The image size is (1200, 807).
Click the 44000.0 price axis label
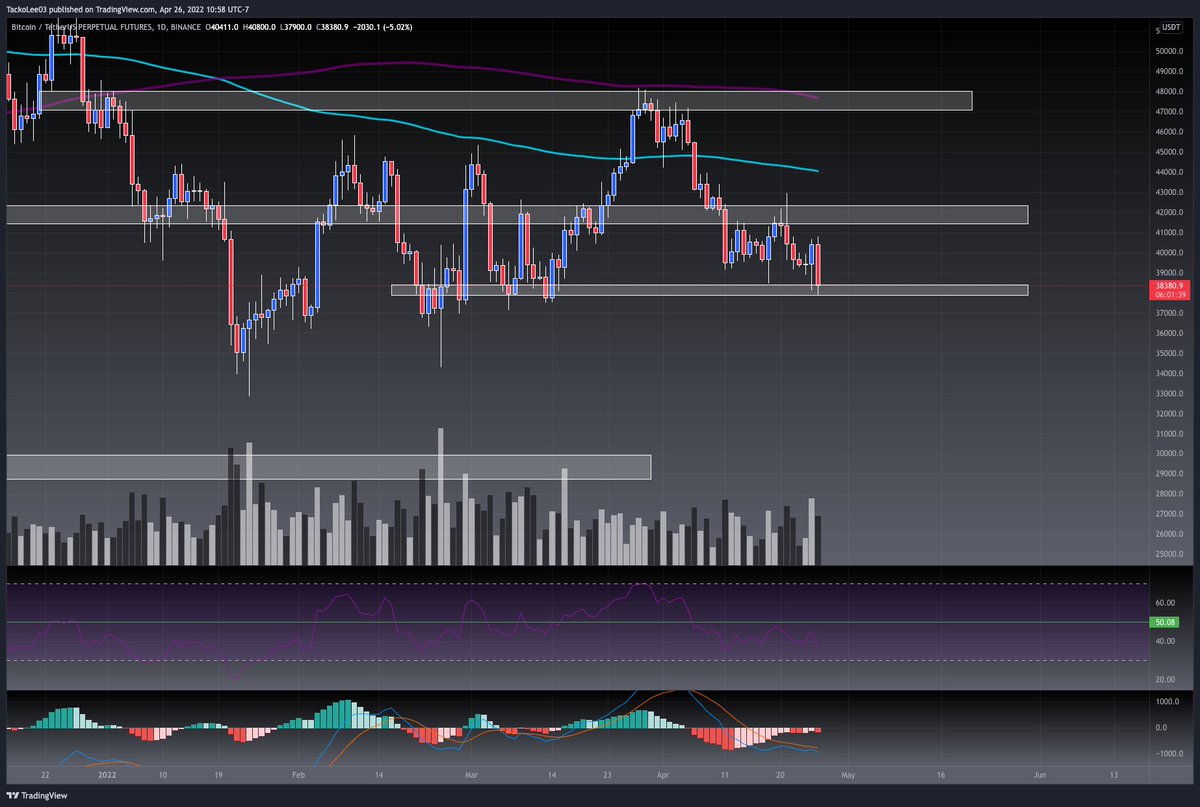coord(1170,172)
